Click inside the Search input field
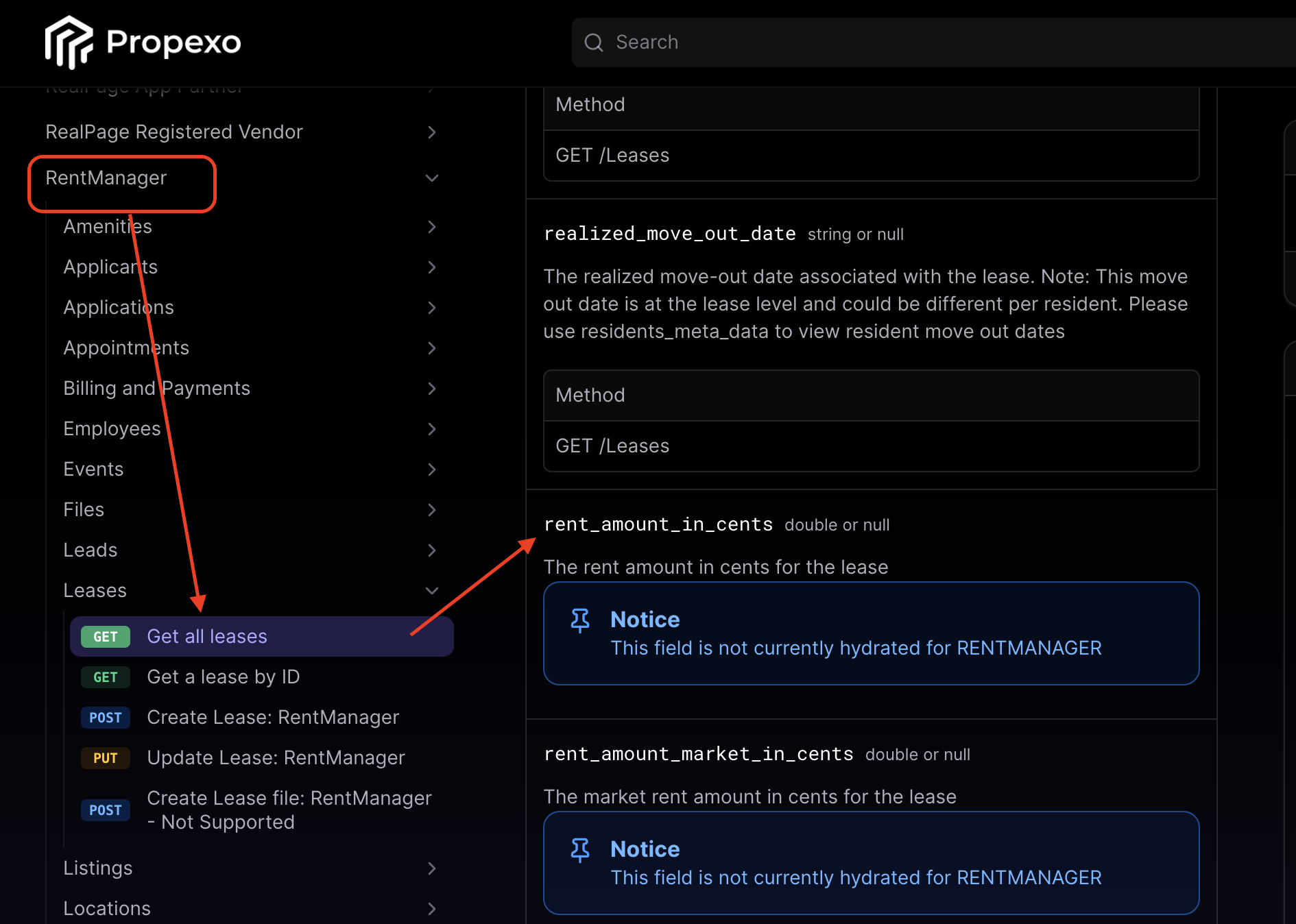The width and height of the screenshot is (1296, 924). 754,42
